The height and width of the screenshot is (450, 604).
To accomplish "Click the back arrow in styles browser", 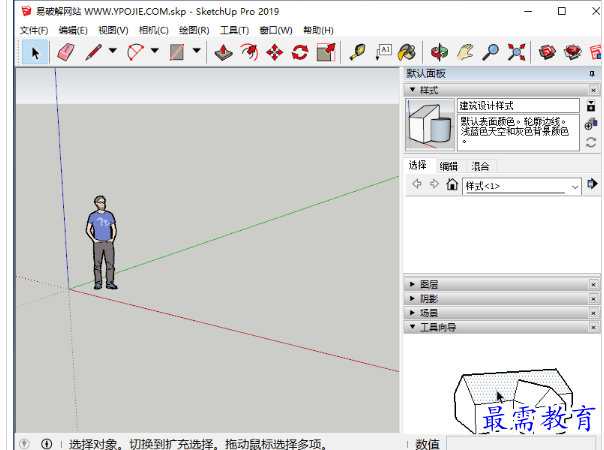I will (417, 184).
